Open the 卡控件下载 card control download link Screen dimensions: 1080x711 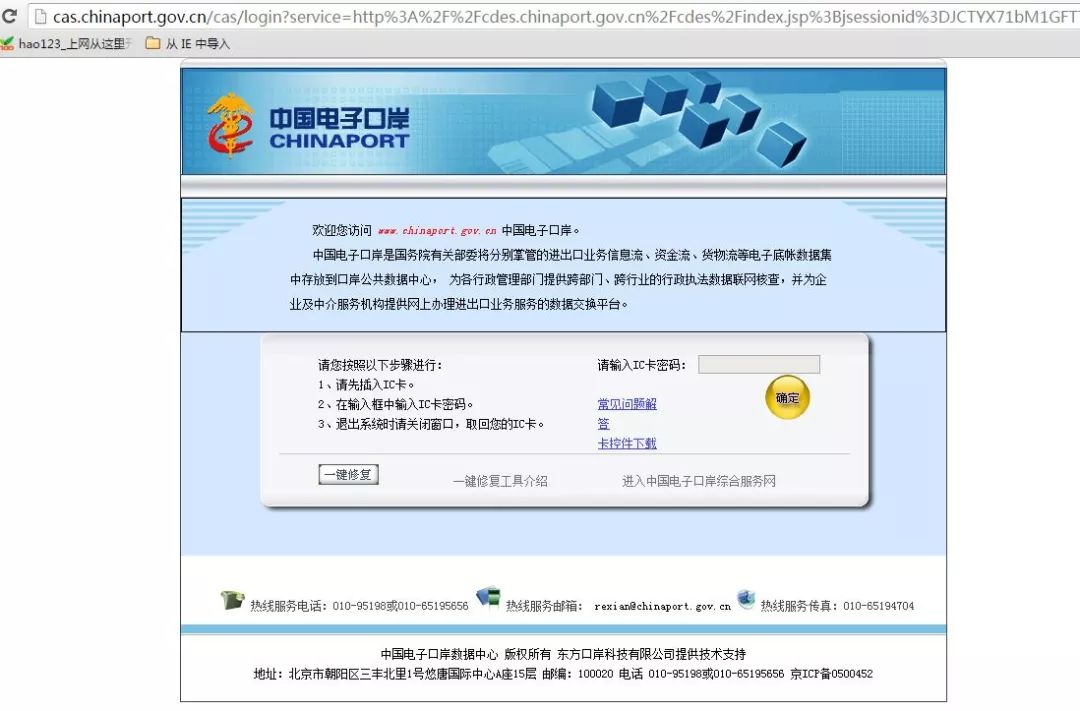click(629, 443)
